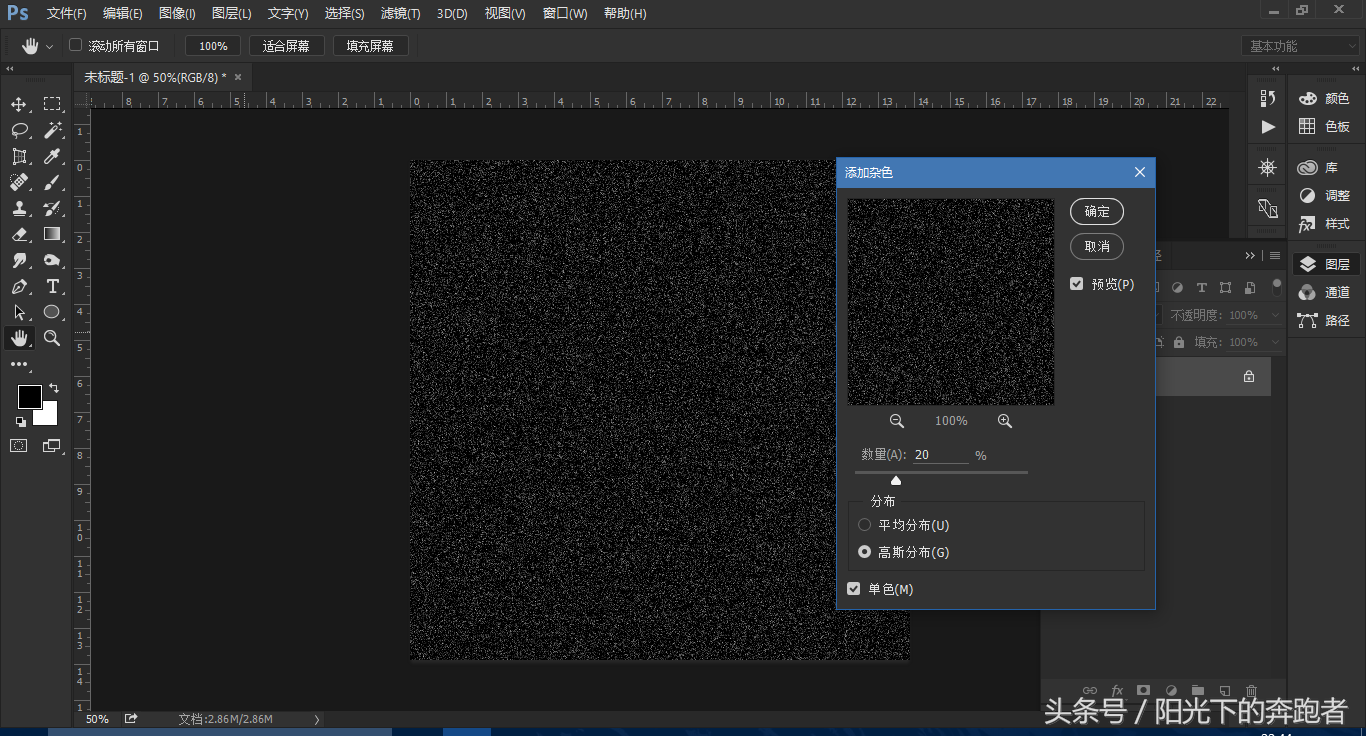
Task: Open the Channels (通道) panel
Action: 1325,292
